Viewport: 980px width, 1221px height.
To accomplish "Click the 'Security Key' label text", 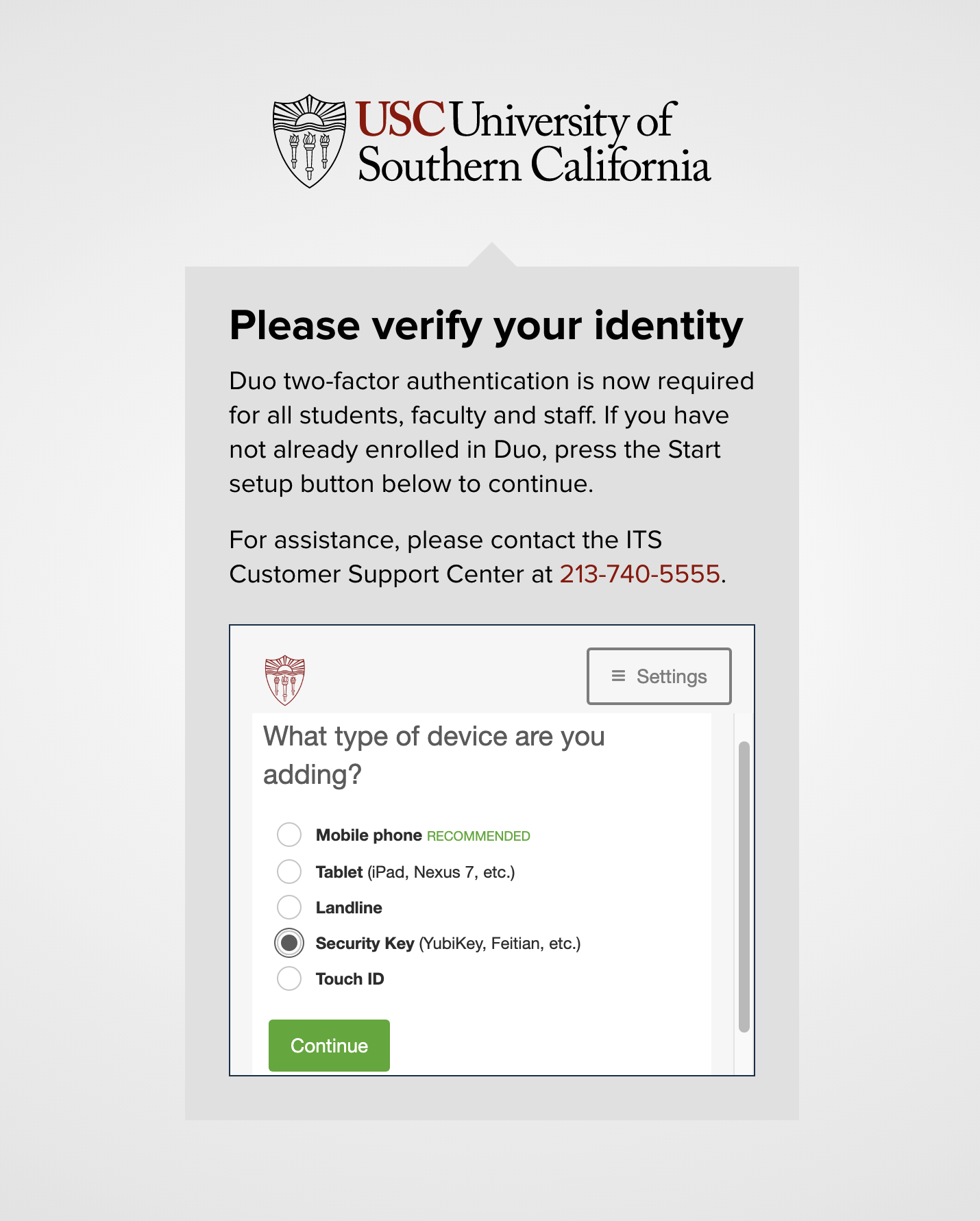I will [365, 944].
